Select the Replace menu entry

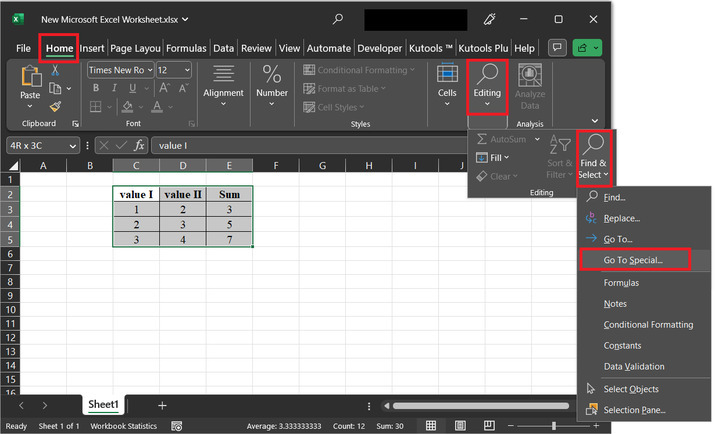click(x=621, y=218)
